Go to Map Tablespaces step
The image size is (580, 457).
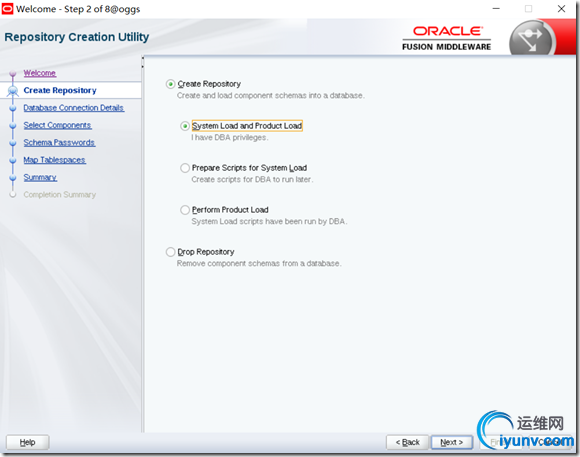(x=54, y=160)
